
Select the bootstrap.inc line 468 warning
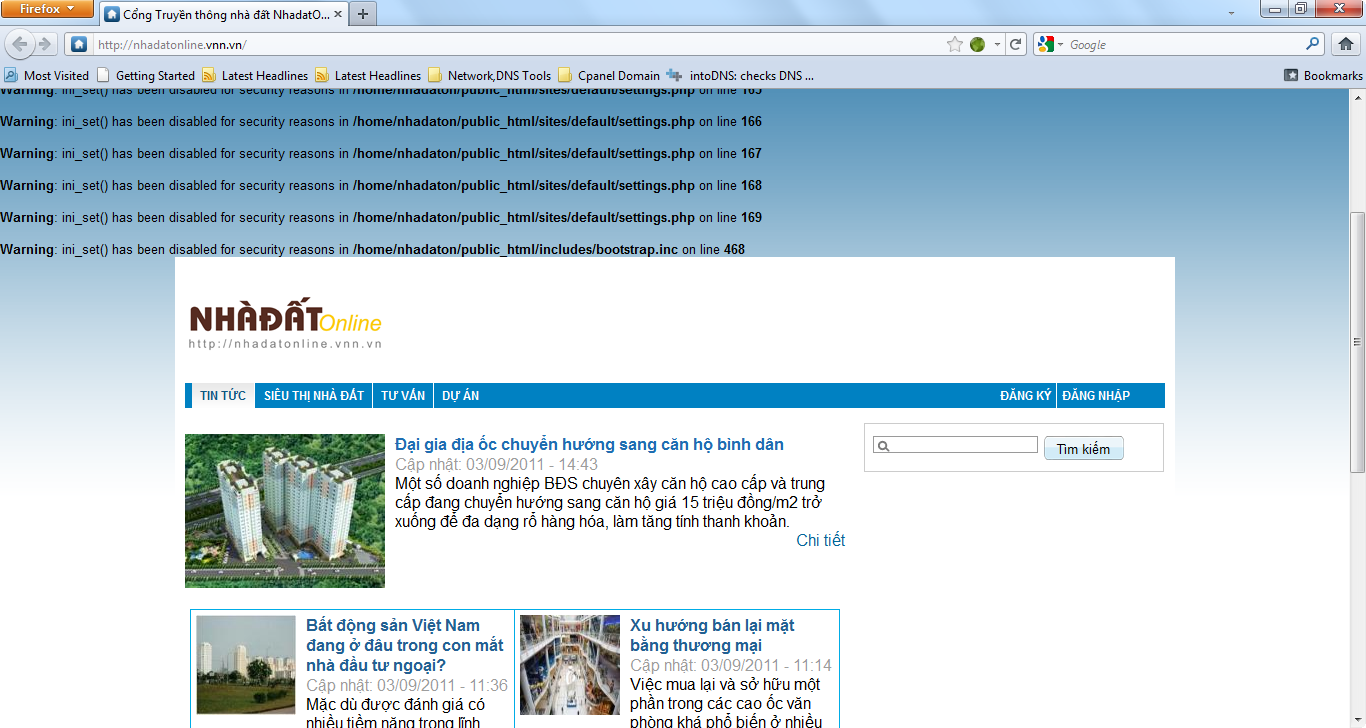[372, 250]
